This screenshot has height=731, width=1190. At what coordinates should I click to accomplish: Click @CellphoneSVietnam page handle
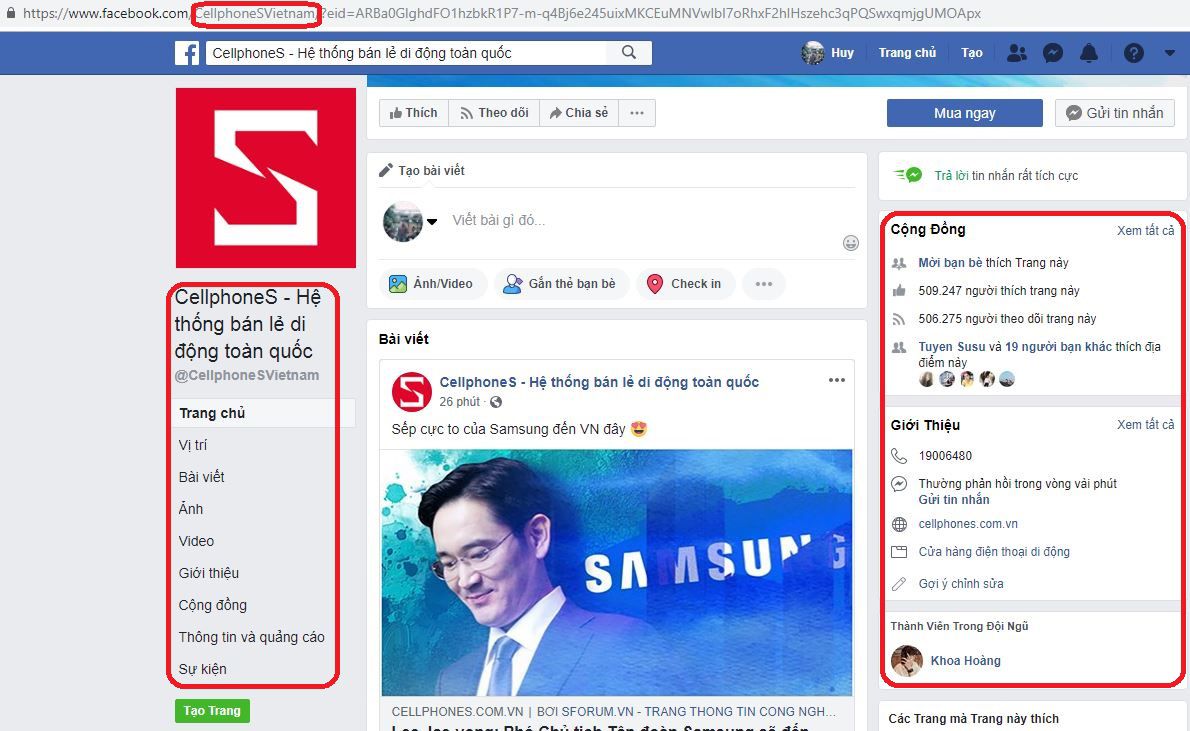pos(247,375)
